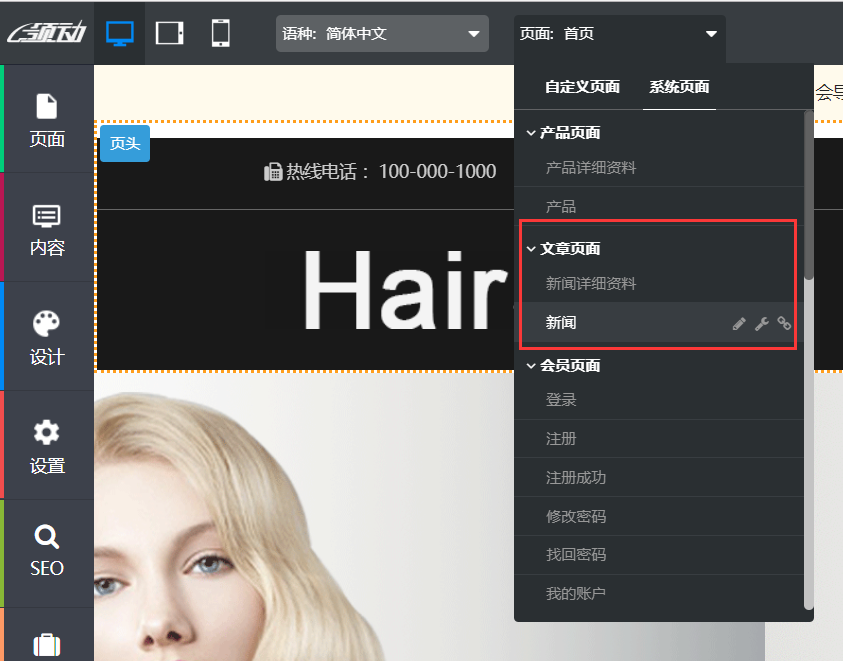Switch to tablet preview mode
The height and width of the screenshot is (661, 843).
click(170, 33)
